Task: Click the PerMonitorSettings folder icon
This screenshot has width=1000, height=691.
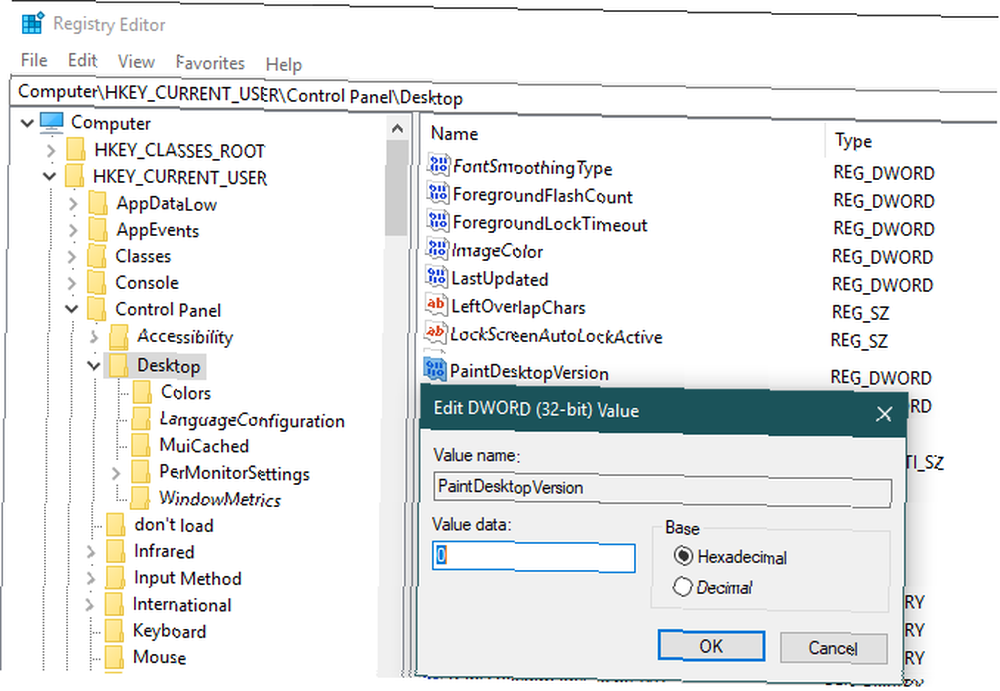Action: pos(140,472)
